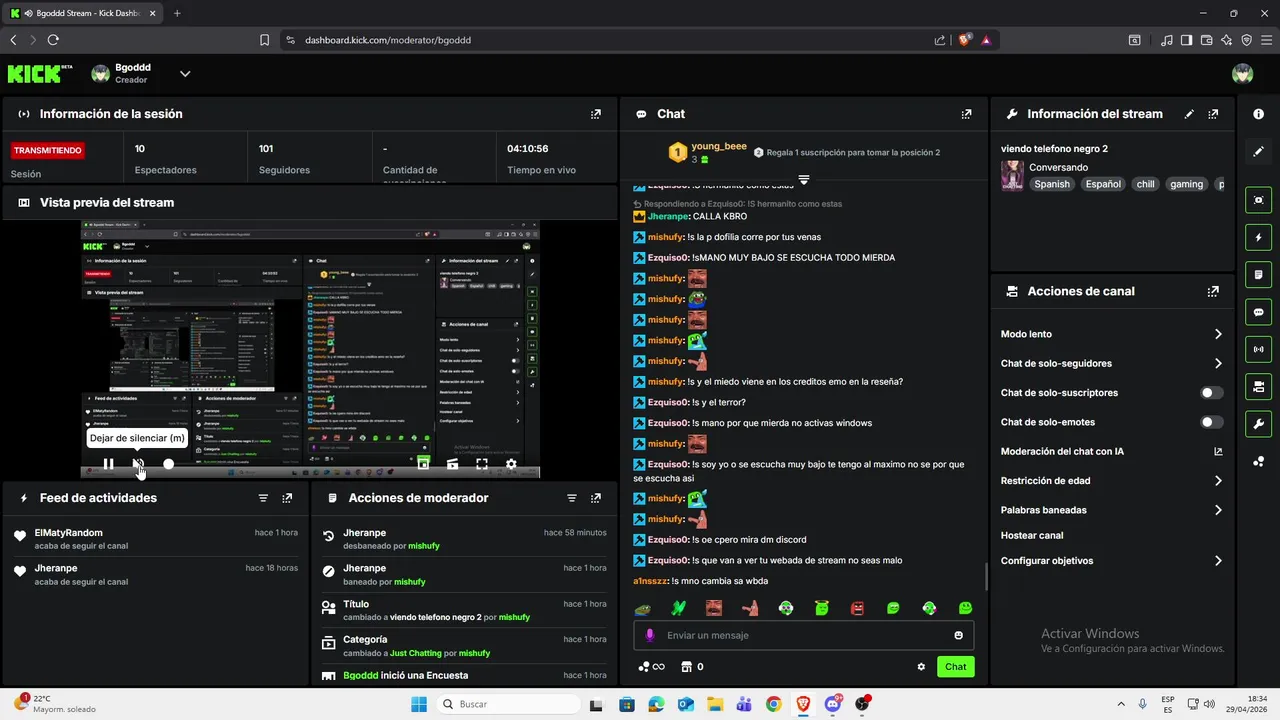This screenshot has height=720, width=1280.
Task: Pop out the Información del stream panel
Action: coord(1213,114)
